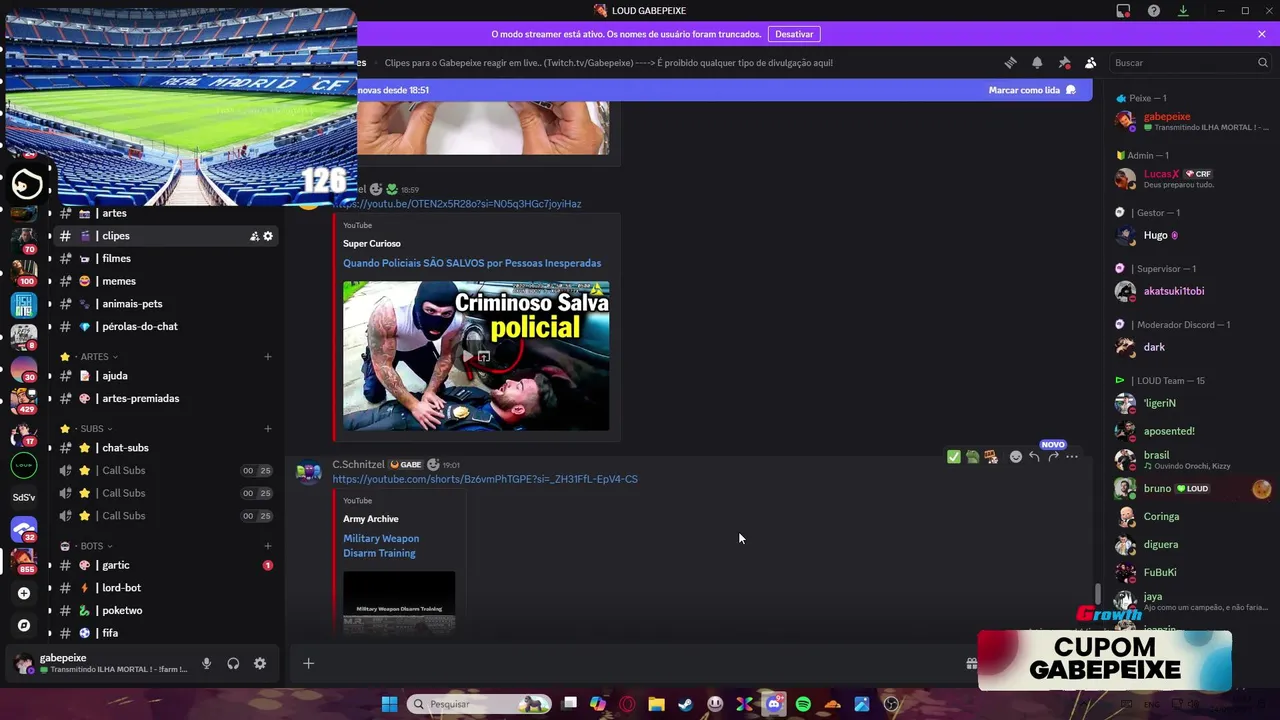The width and height of the screenshot is (1280, 720).
Task: Open Discord help icon
Action: click(1154, 11)
